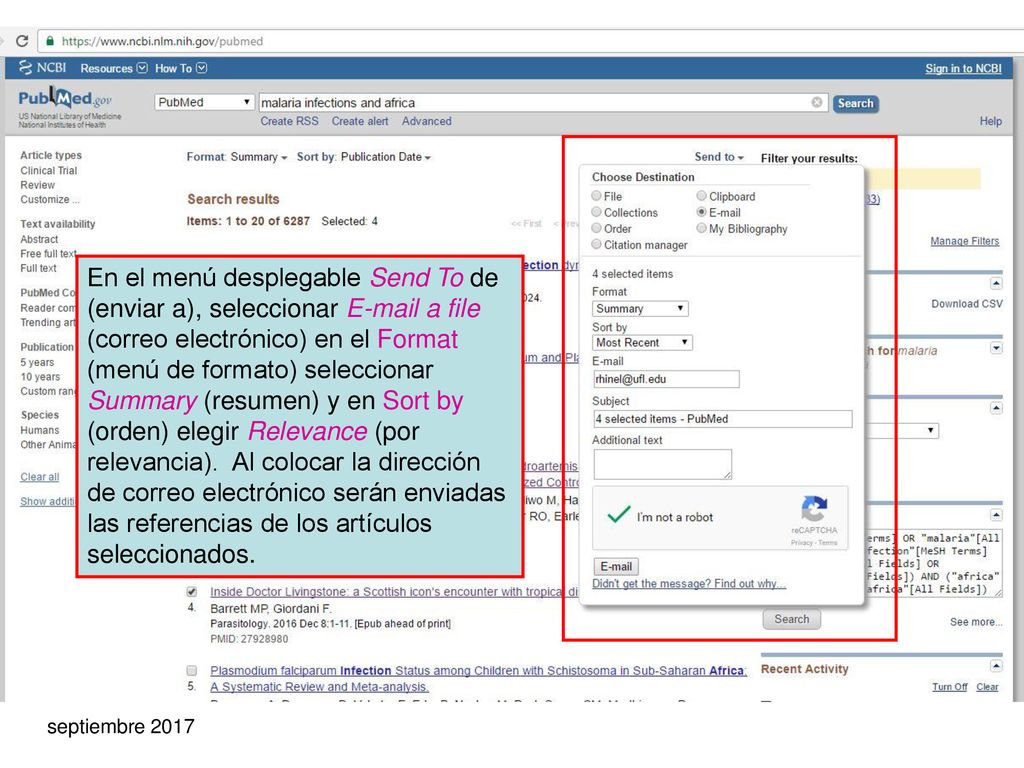Toggle checkbox for Plasmodium falciparum Infection article
Image resolution: width=1024 pixels, height=768 pixels.
(191, 671)
